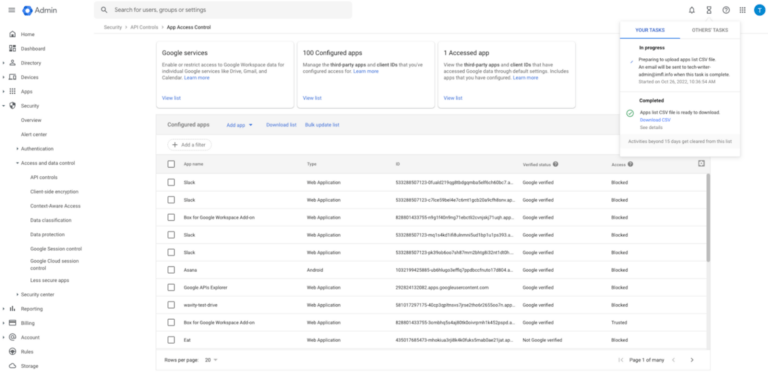This screenshot has height=378, width=768.
Task: Switch to the Others' Tasks tab
Action: [710, 30]
